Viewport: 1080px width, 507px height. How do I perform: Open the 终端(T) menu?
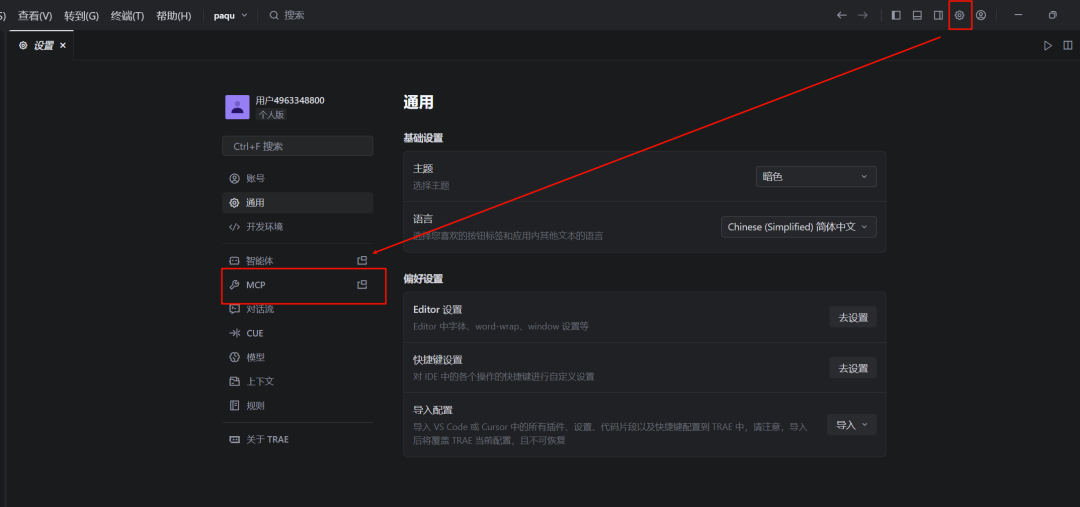(127, 16)
